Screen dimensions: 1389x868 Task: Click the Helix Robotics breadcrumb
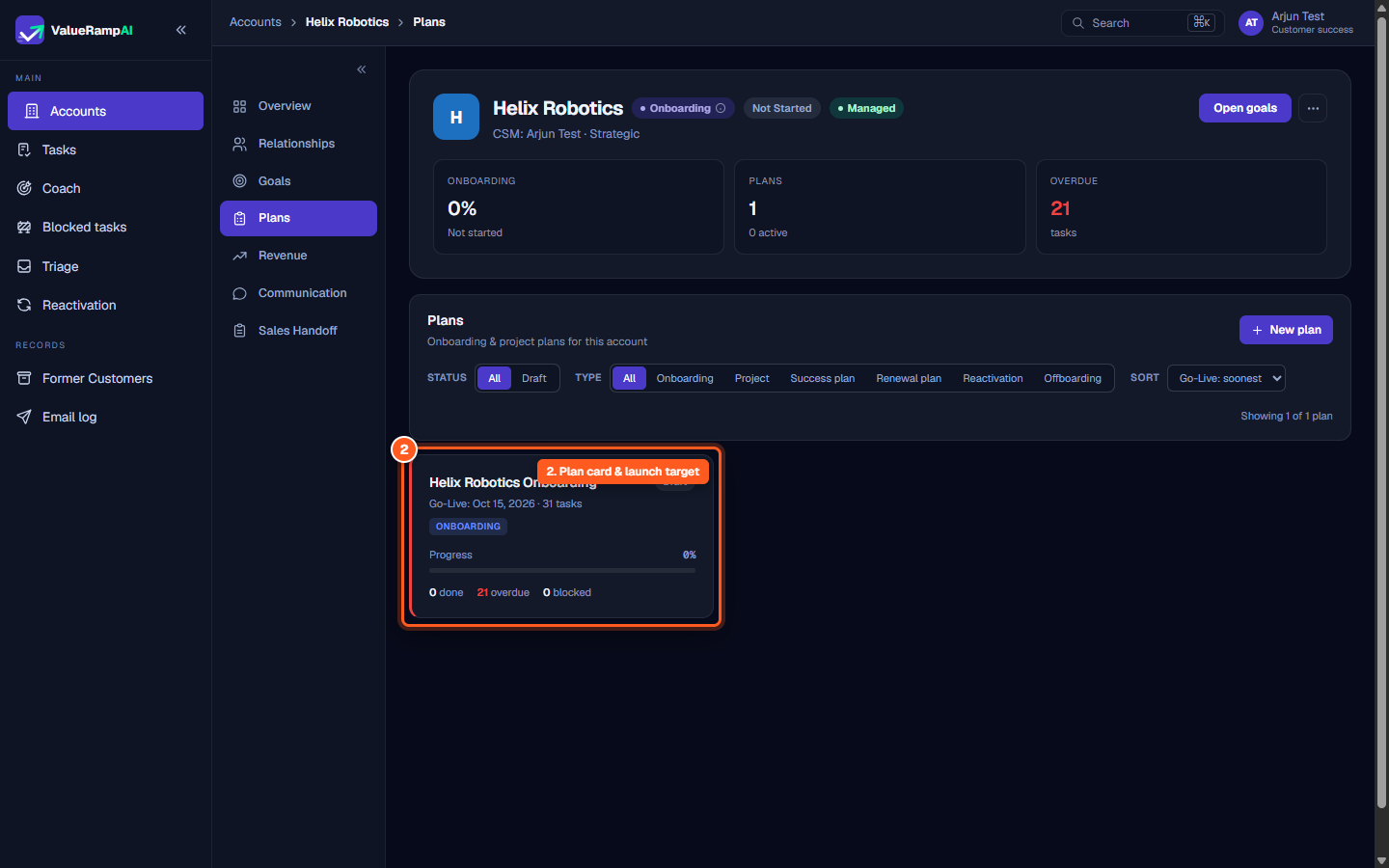(347, 22)
